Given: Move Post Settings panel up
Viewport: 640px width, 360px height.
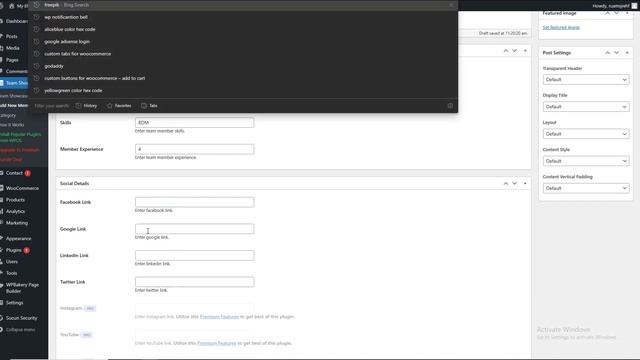Looking at the screenshot, I should click(607, 53).
